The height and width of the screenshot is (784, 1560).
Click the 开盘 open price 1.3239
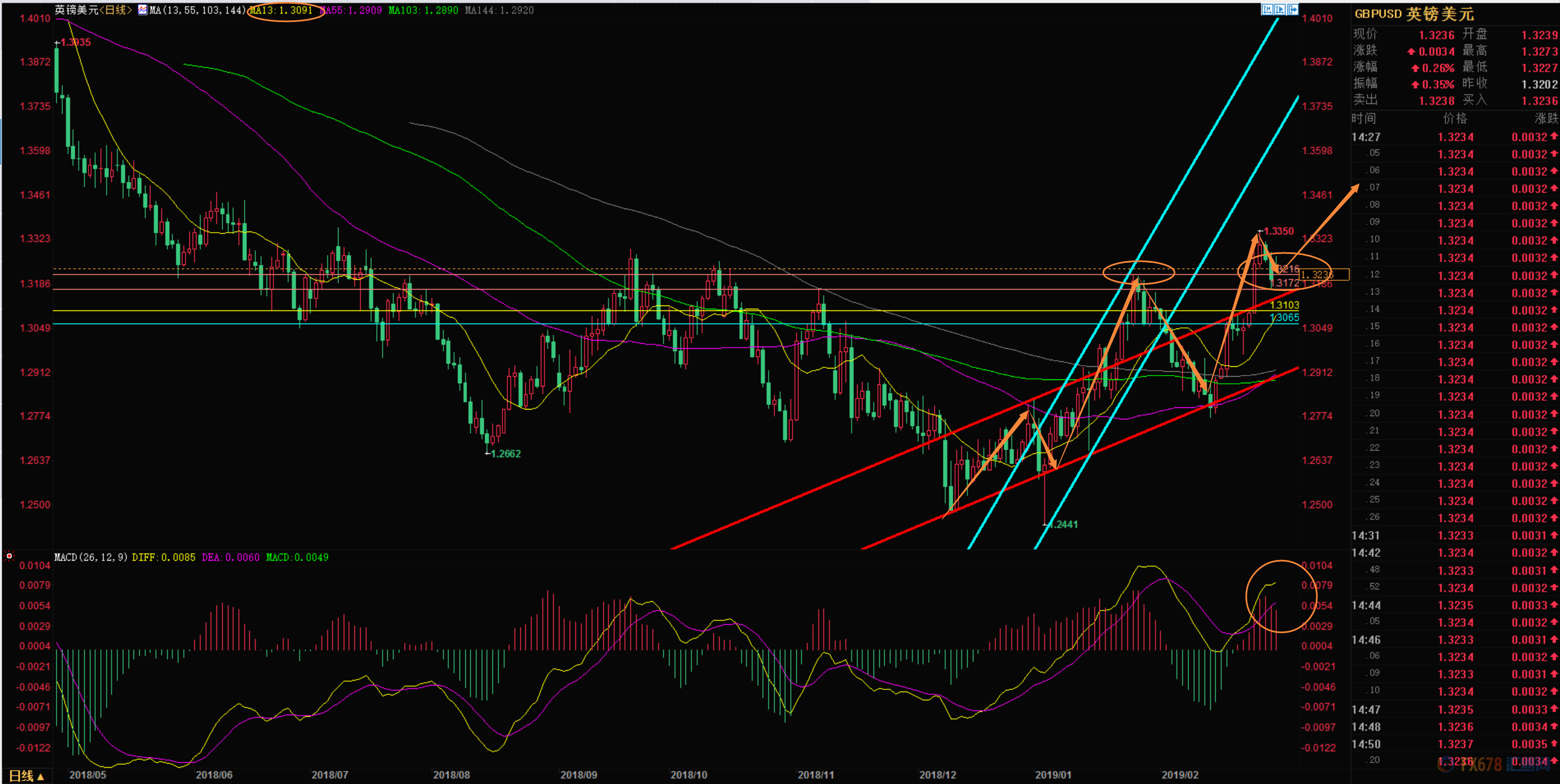coord(1539,35)
